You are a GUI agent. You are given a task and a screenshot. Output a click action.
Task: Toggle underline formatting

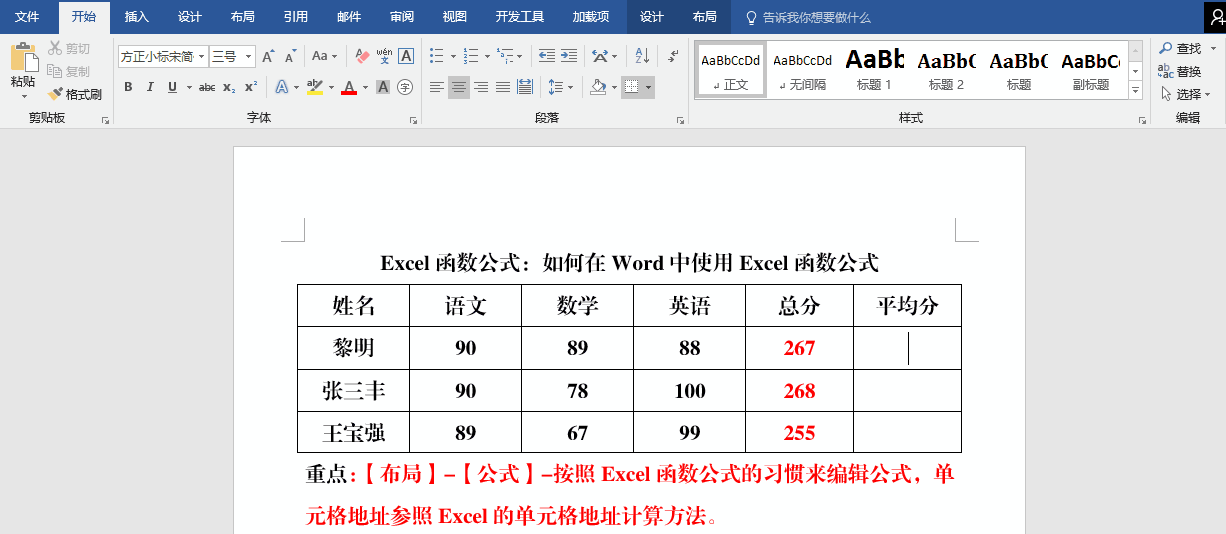point(172,88)
